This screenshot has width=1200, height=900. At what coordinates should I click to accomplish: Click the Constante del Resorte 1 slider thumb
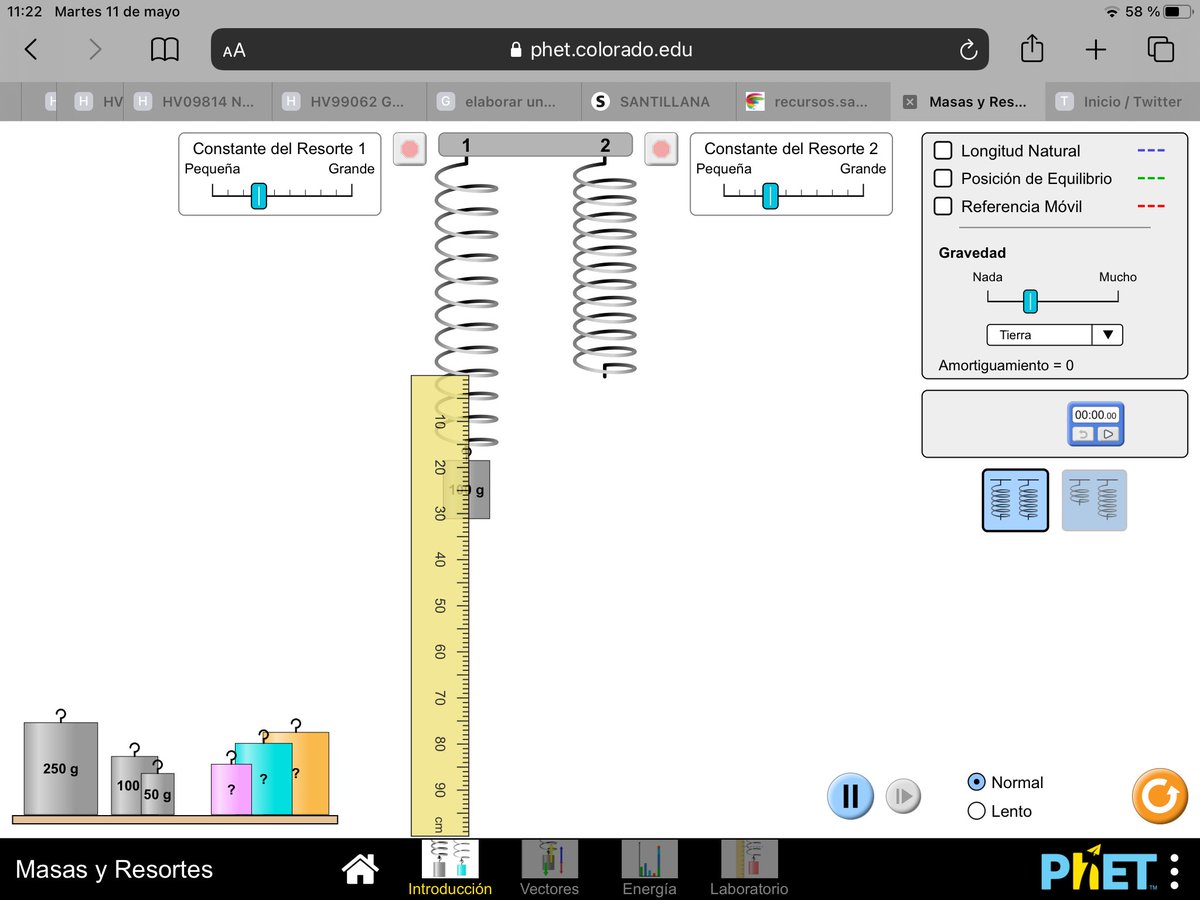coord(259,195)
